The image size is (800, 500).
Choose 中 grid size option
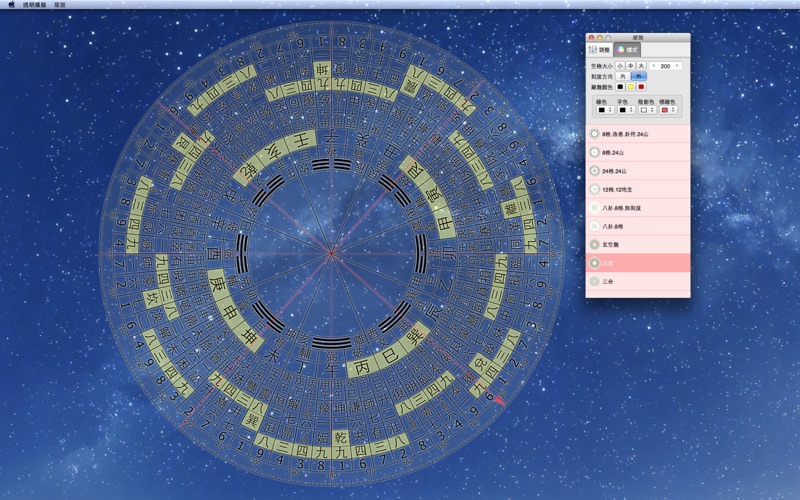[630, 66]
